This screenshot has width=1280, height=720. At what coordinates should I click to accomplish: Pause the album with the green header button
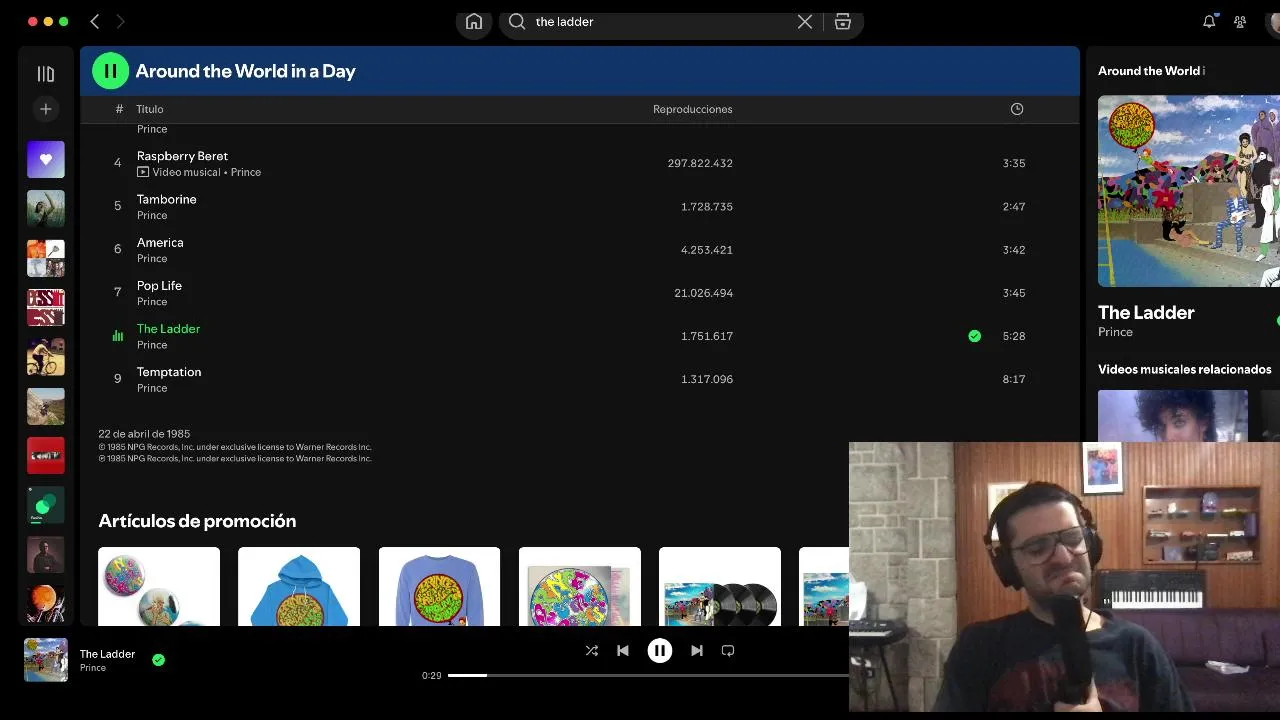coord(111,71)
